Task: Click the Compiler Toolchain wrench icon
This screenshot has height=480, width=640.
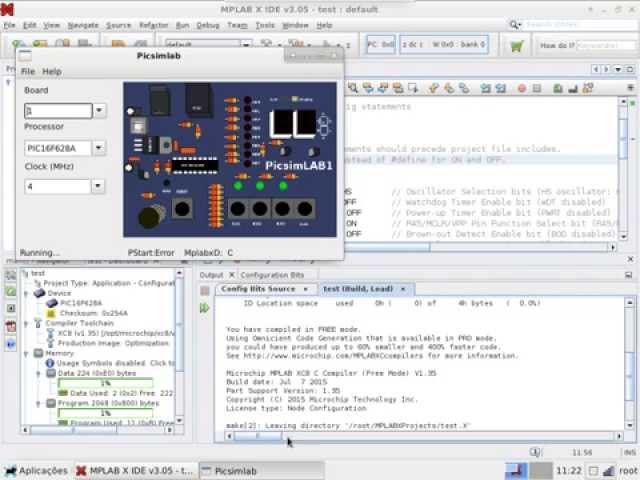Action: click(x=38, y=323)
